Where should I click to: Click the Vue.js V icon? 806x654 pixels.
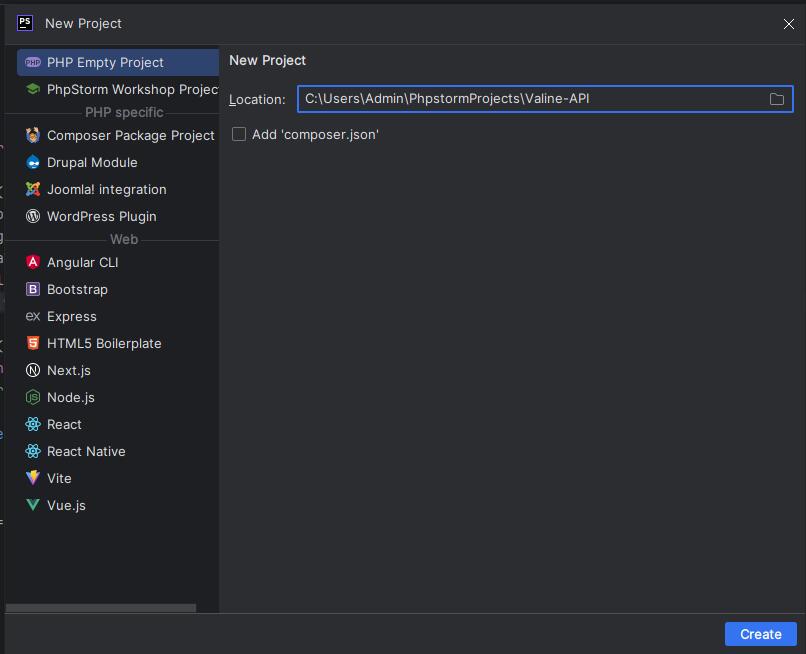[x=33, y=505]
